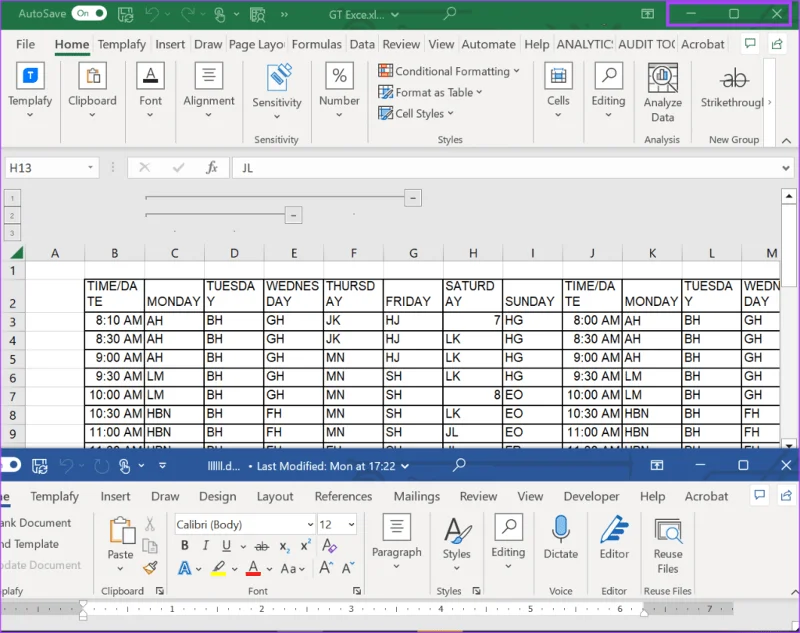Toggle Italic in Word ribbon
The height and width of the screenshot is (633, 800).
[206, 546]
